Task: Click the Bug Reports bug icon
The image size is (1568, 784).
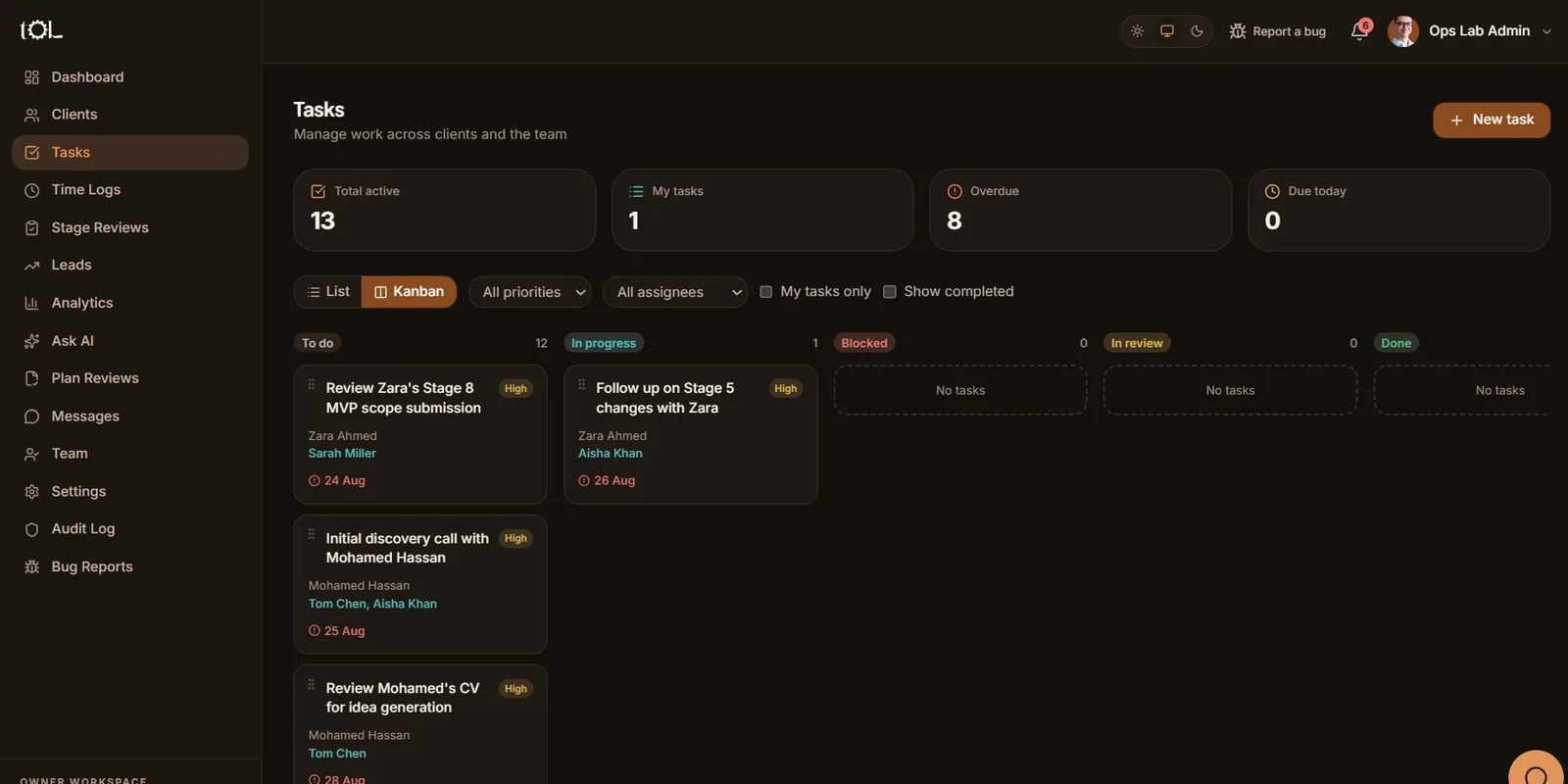Action: tap(31, 566)
